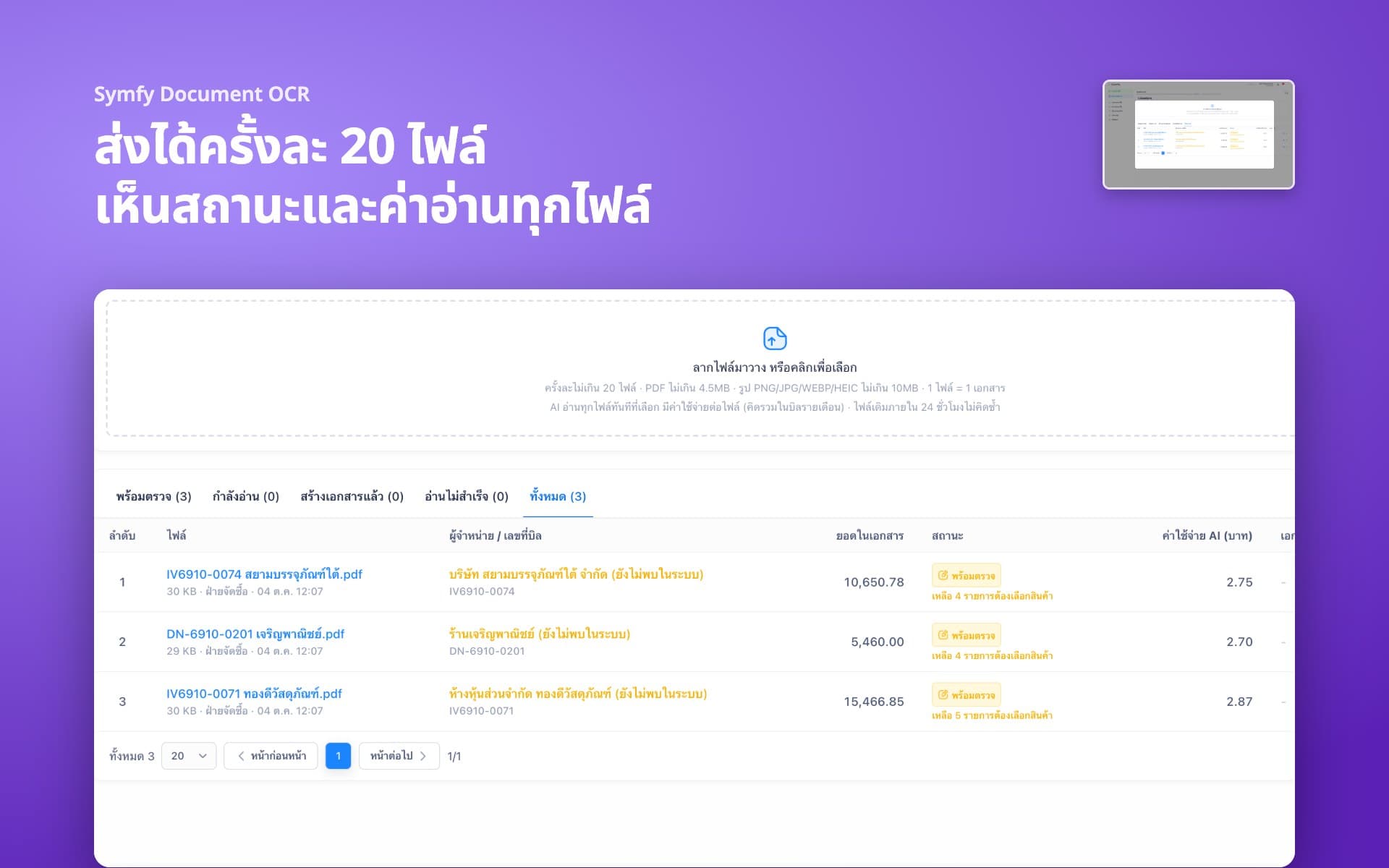Screen dimensions: 1389x868
Task: Click supplier 'ห้างหุ้นส่วนจำกัด ทองดีวัสดุภัณฑ์'
Action: click(x=530, y=694)
